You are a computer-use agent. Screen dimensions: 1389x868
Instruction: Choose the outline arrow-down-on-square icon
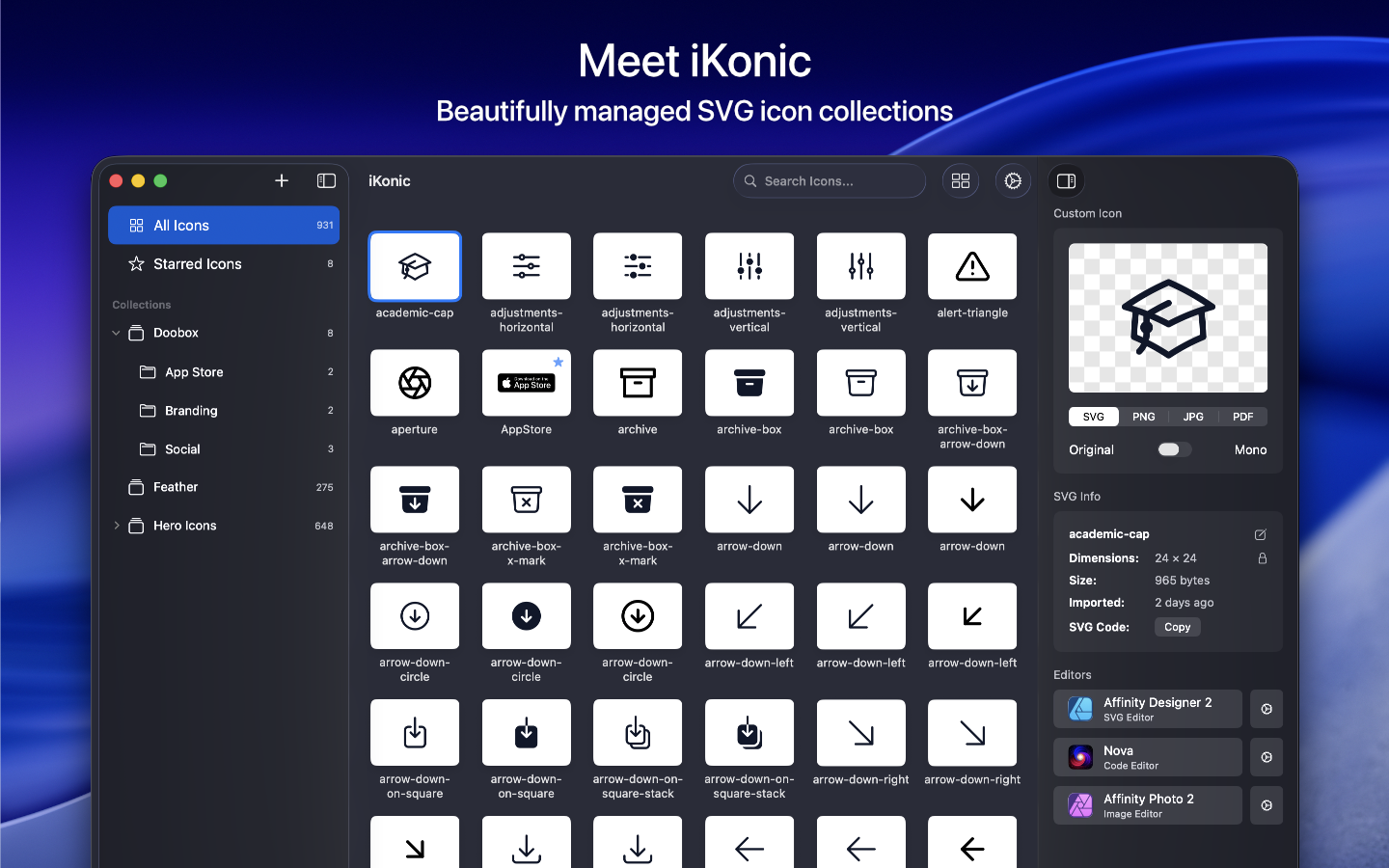pos(415,733)
